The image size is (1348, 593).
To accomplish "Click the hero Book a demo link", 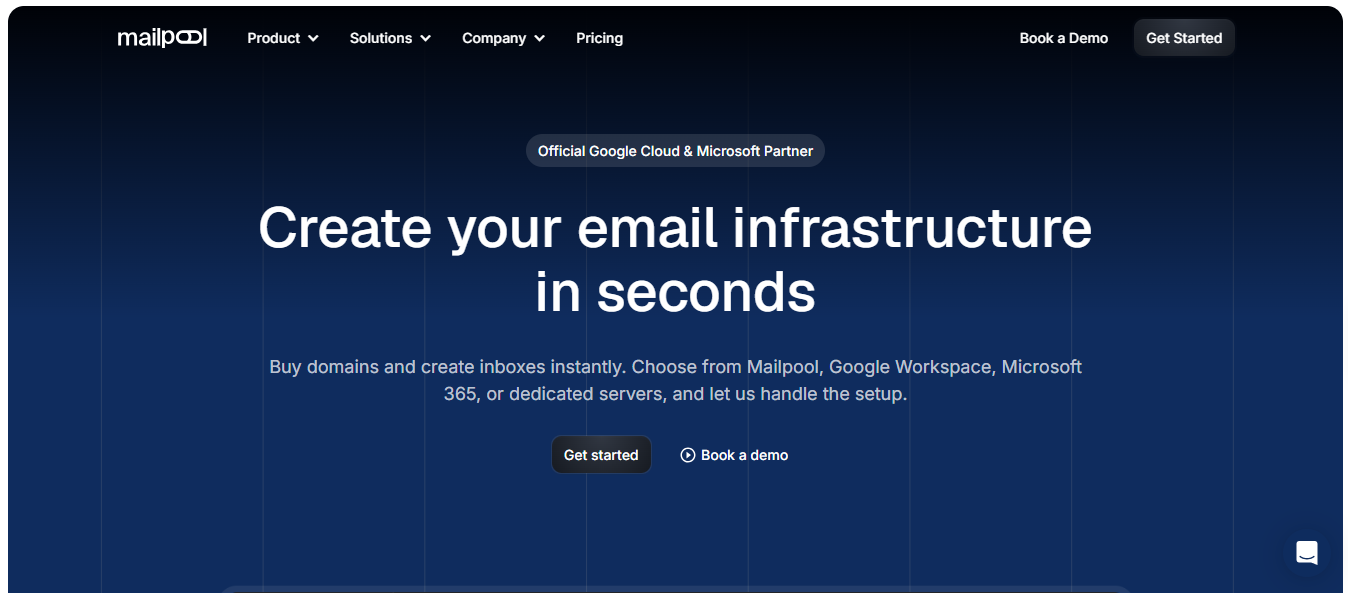I will point(734,455).
